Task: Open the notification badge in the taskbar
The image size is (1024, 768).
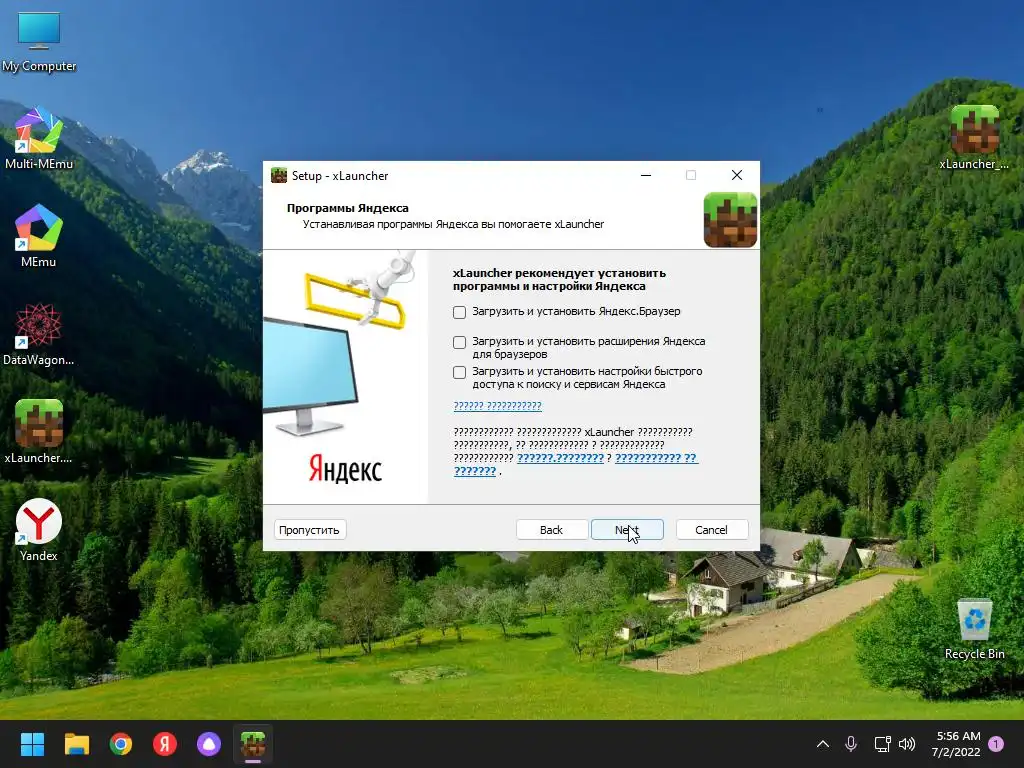Action: (x=996, y=744)
